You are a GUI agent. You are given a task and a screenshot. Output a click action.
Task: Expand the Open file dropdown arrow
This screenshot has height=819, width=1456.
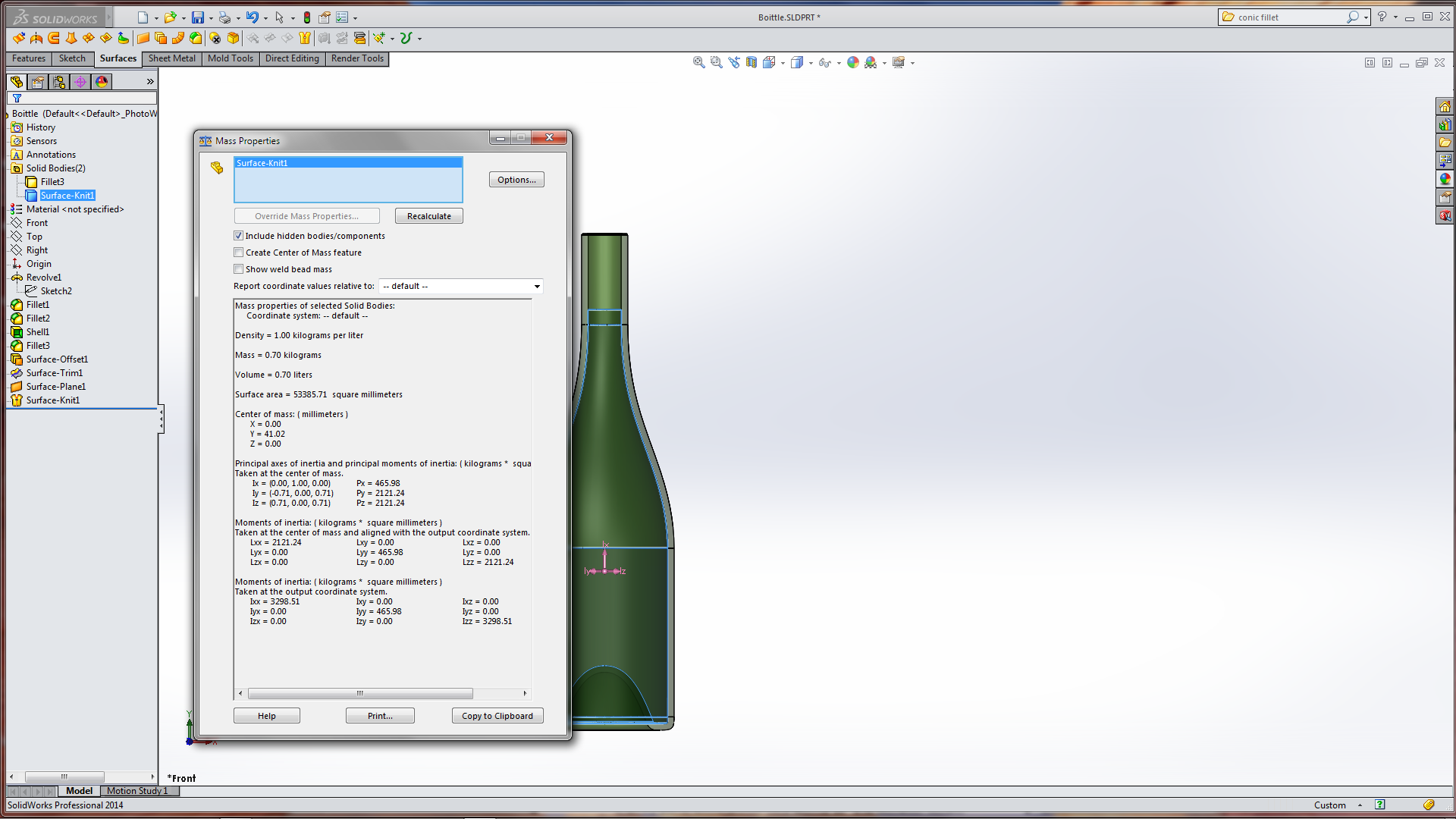click(184, 18)
